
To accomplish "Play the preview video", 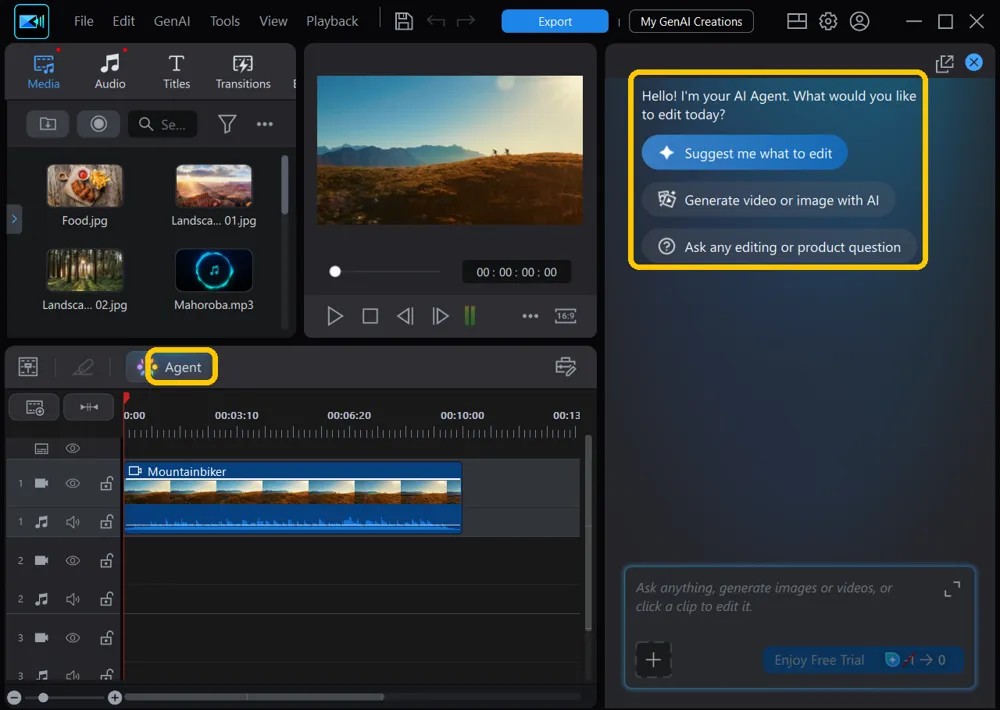I will click(335, 316).
